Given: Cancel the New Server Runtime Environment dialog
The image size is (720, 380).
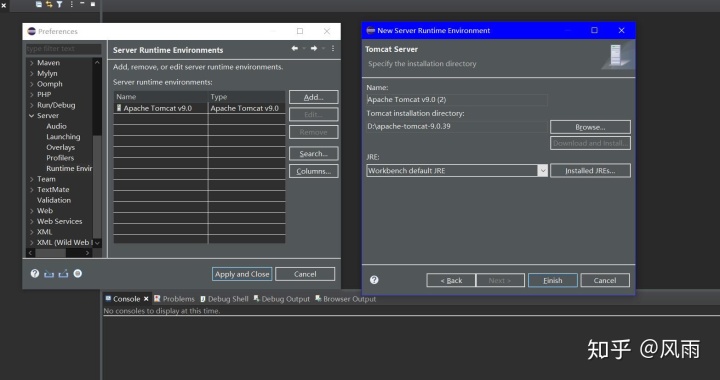Looking at the screenshot, I should pyautogui.click(x=605, y=280).
